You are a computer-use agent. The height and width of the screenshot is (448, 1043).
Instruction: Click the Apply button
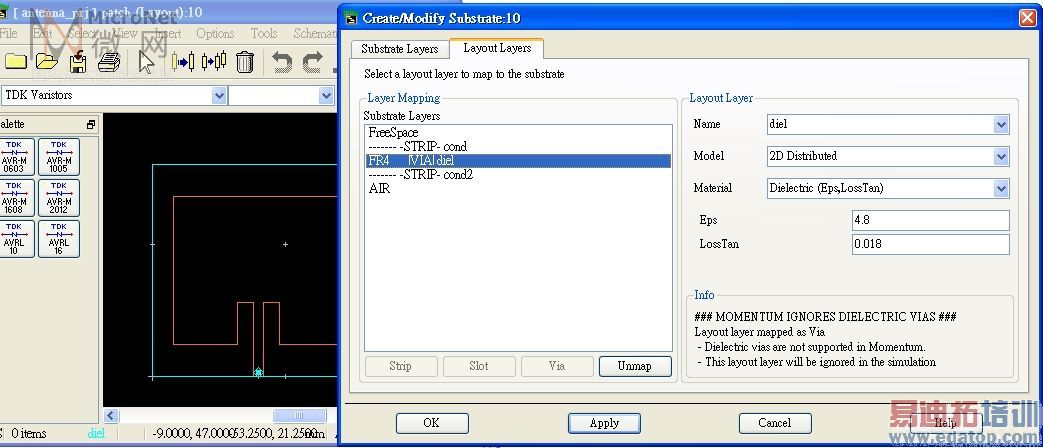click(x=604, y=423)
